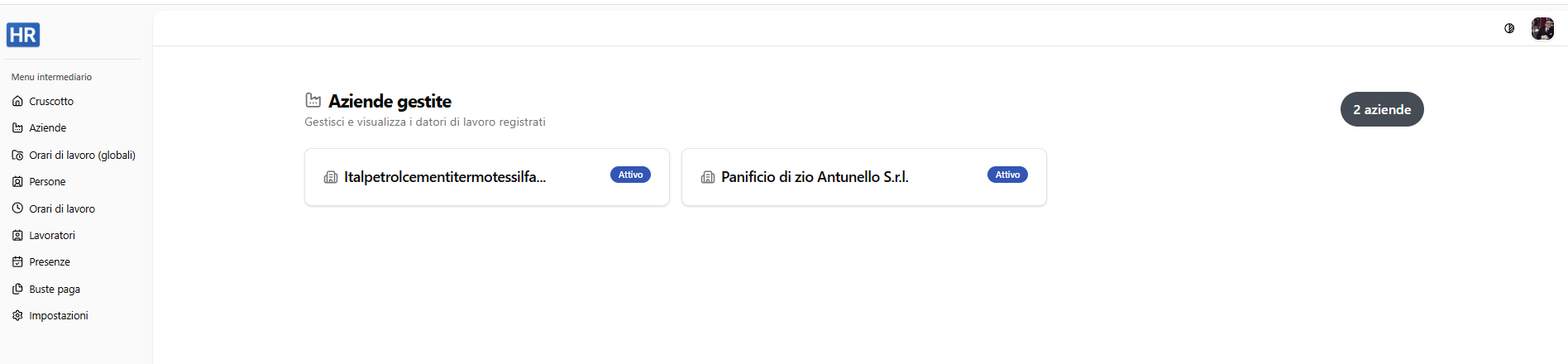Click the Orari di lavoro (globali) icon

(x=17, y=155)
